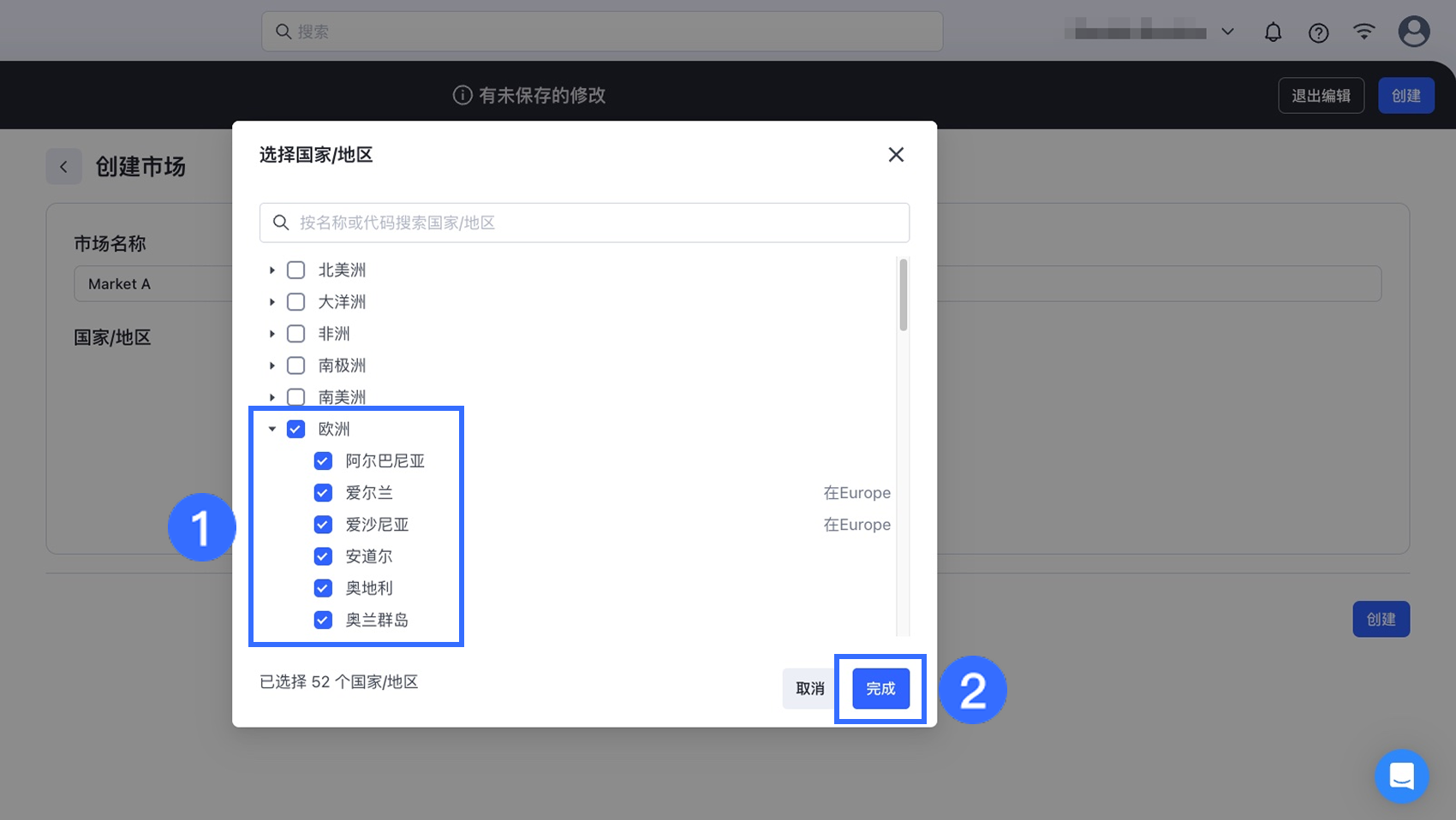Expand the 南美洲 tree node
This screenshot has height=820, width=1456.
[x=272, y=397]
